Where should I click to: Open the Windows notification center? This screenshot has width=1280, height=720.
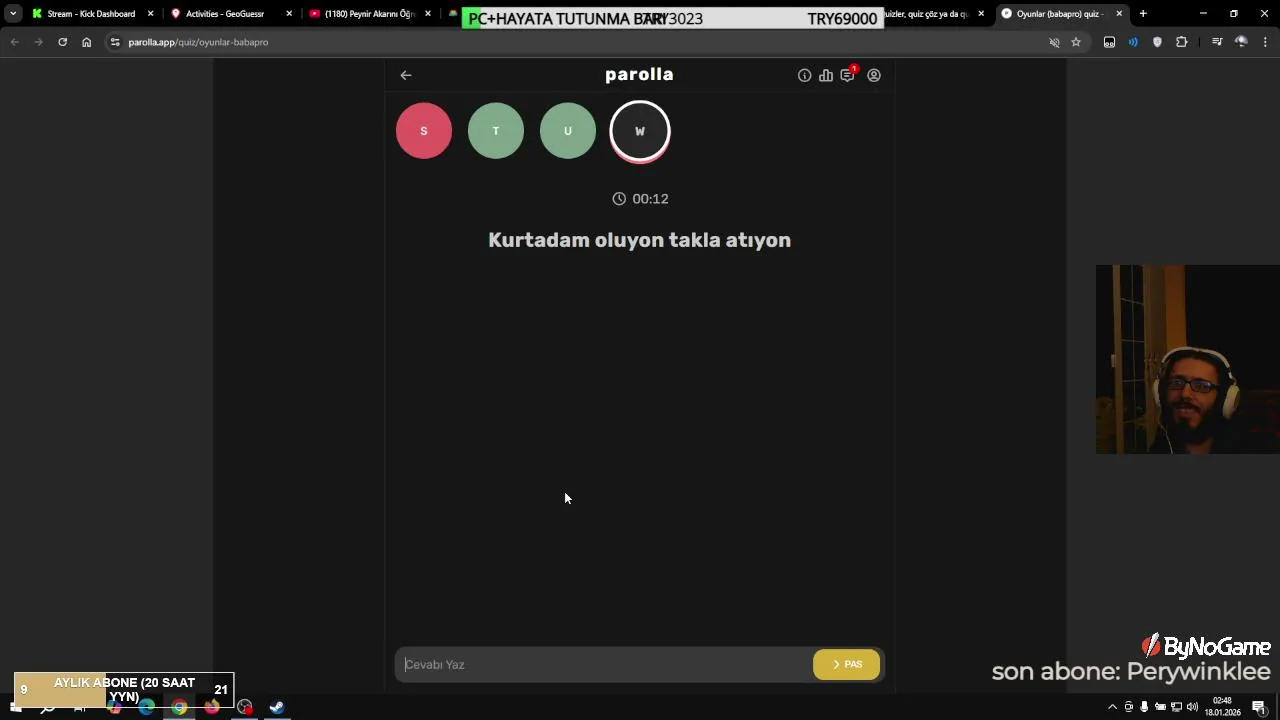[x=1259, y=707]
